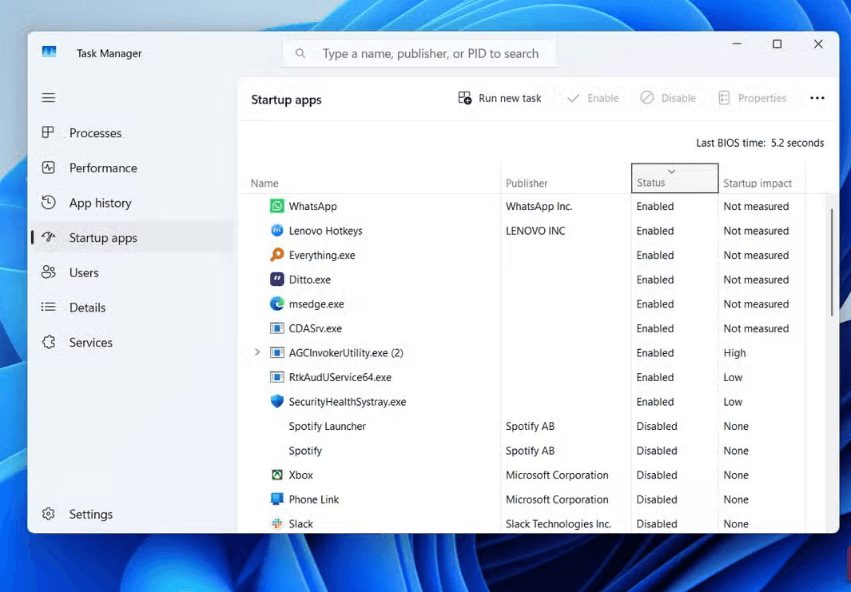Click the Processes sidebar icon

(48, 132)
